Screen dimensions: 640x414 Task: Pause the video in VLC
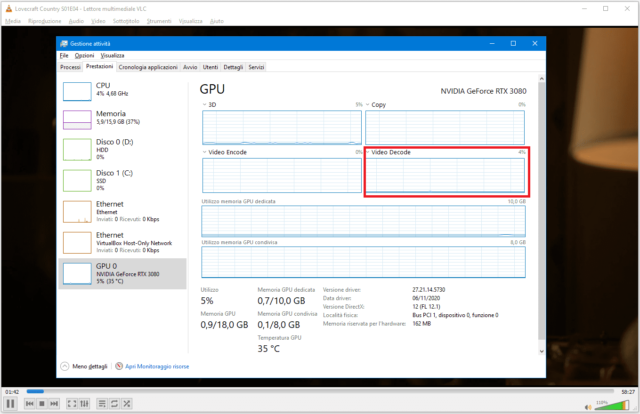(x=11, y=403)
